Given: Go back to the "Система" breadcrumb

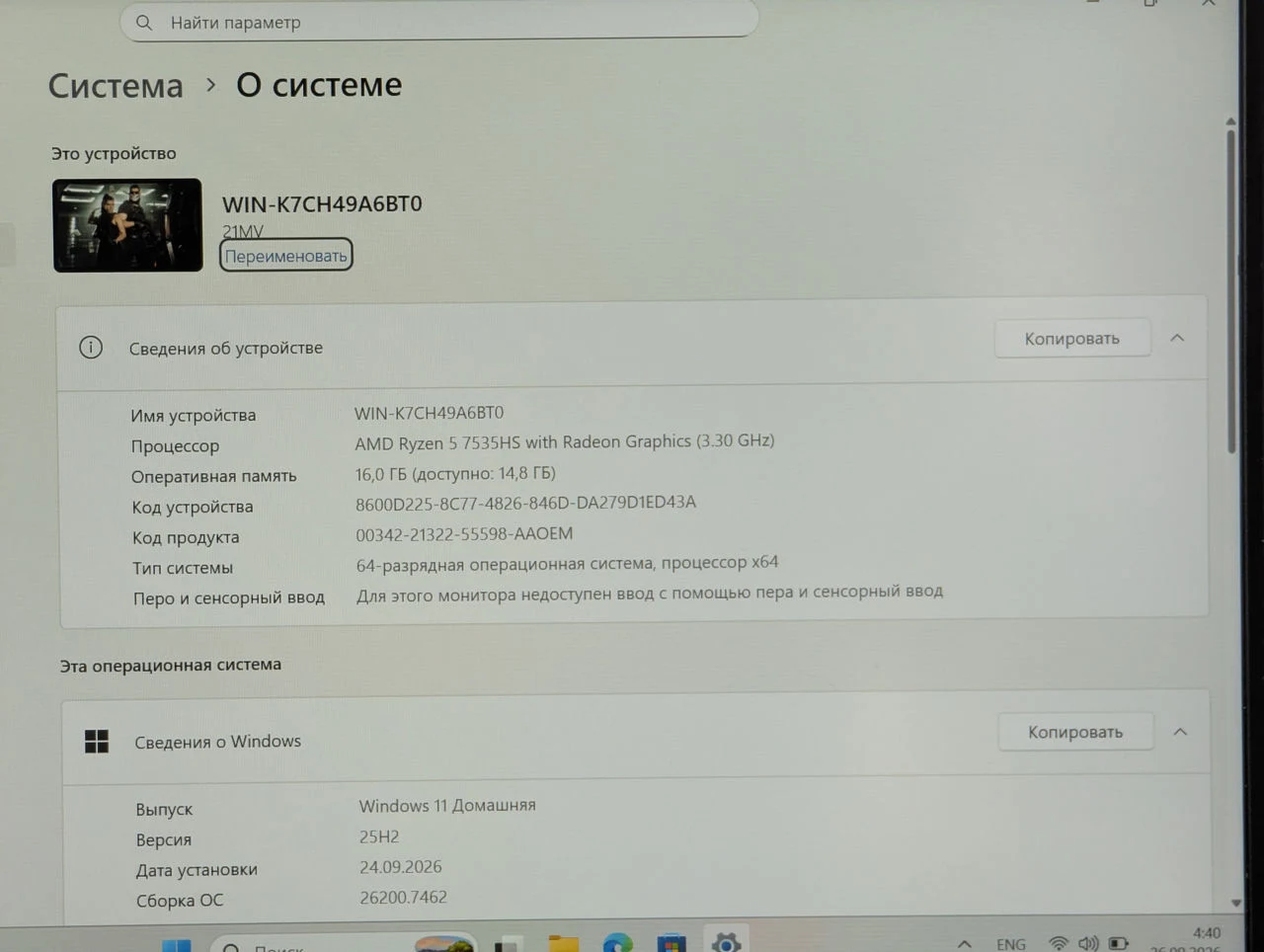Looking at the screenshot, I should coord(116,86).
